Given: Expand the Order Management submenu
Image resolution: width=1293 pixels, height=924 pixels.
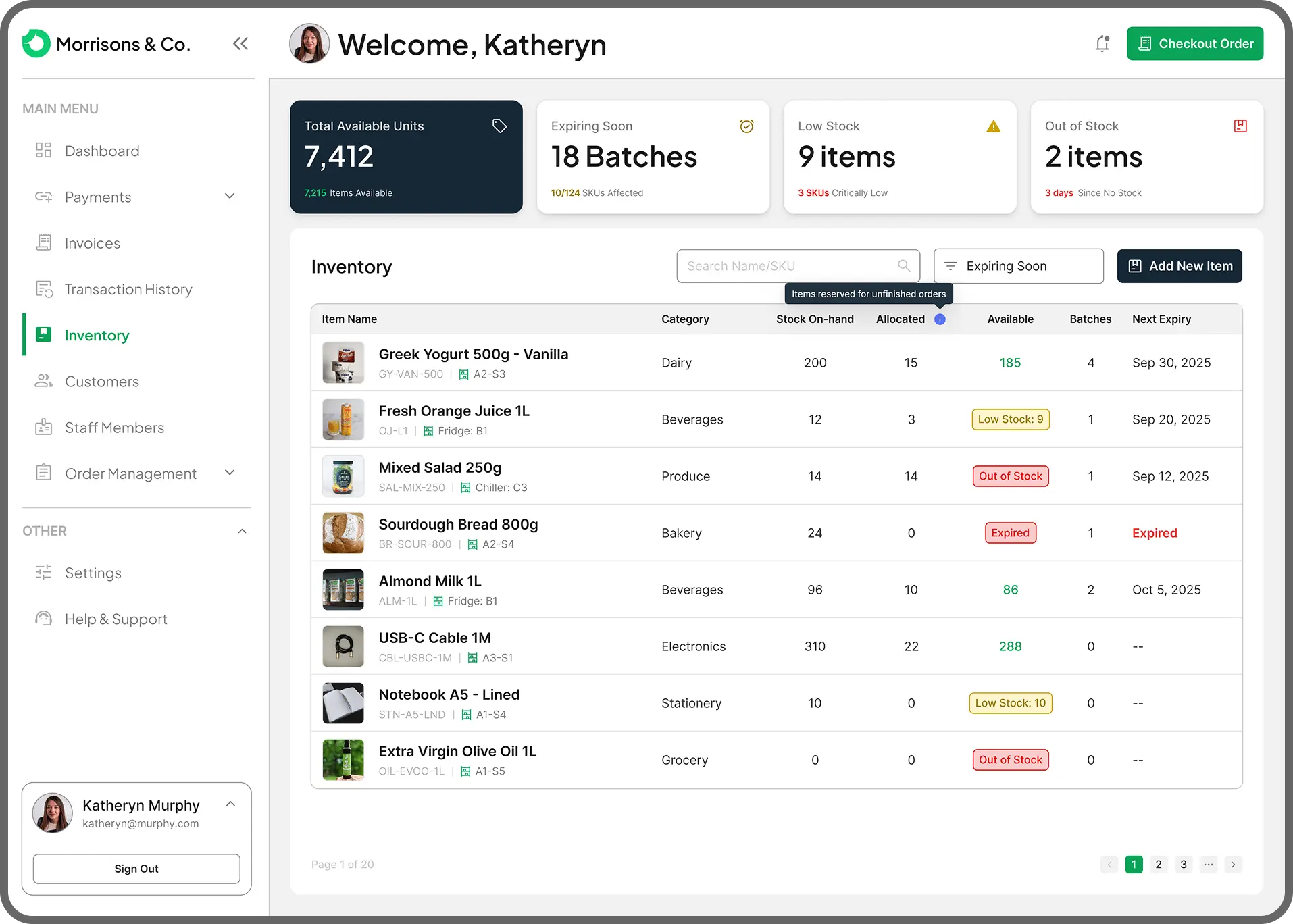Looking at the screenshot, I should click(x=230, y=473).
